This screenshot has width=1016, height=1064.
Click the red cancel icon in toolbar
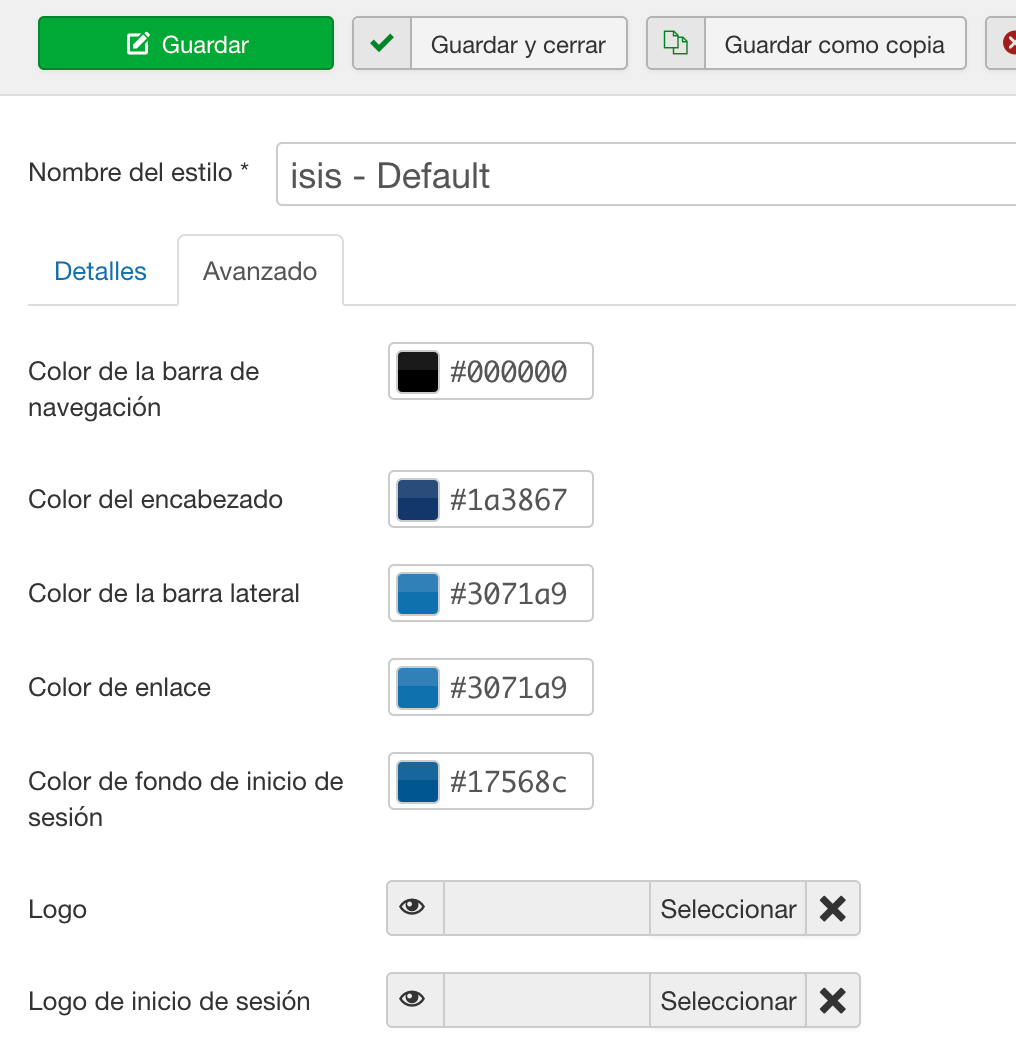point(1009,43)
